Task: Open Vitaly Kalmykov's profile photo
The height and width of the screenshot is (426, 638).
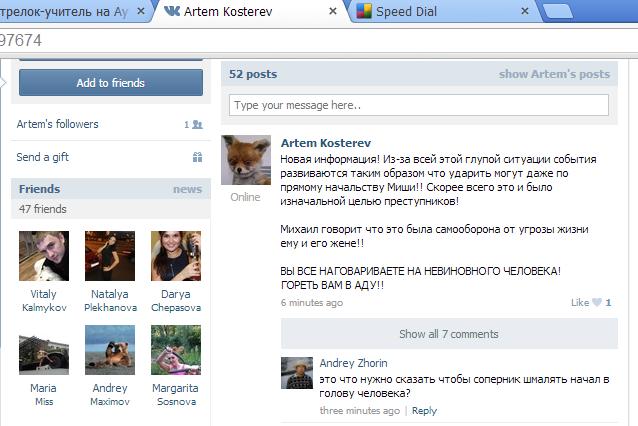Action: coord(43,256)
